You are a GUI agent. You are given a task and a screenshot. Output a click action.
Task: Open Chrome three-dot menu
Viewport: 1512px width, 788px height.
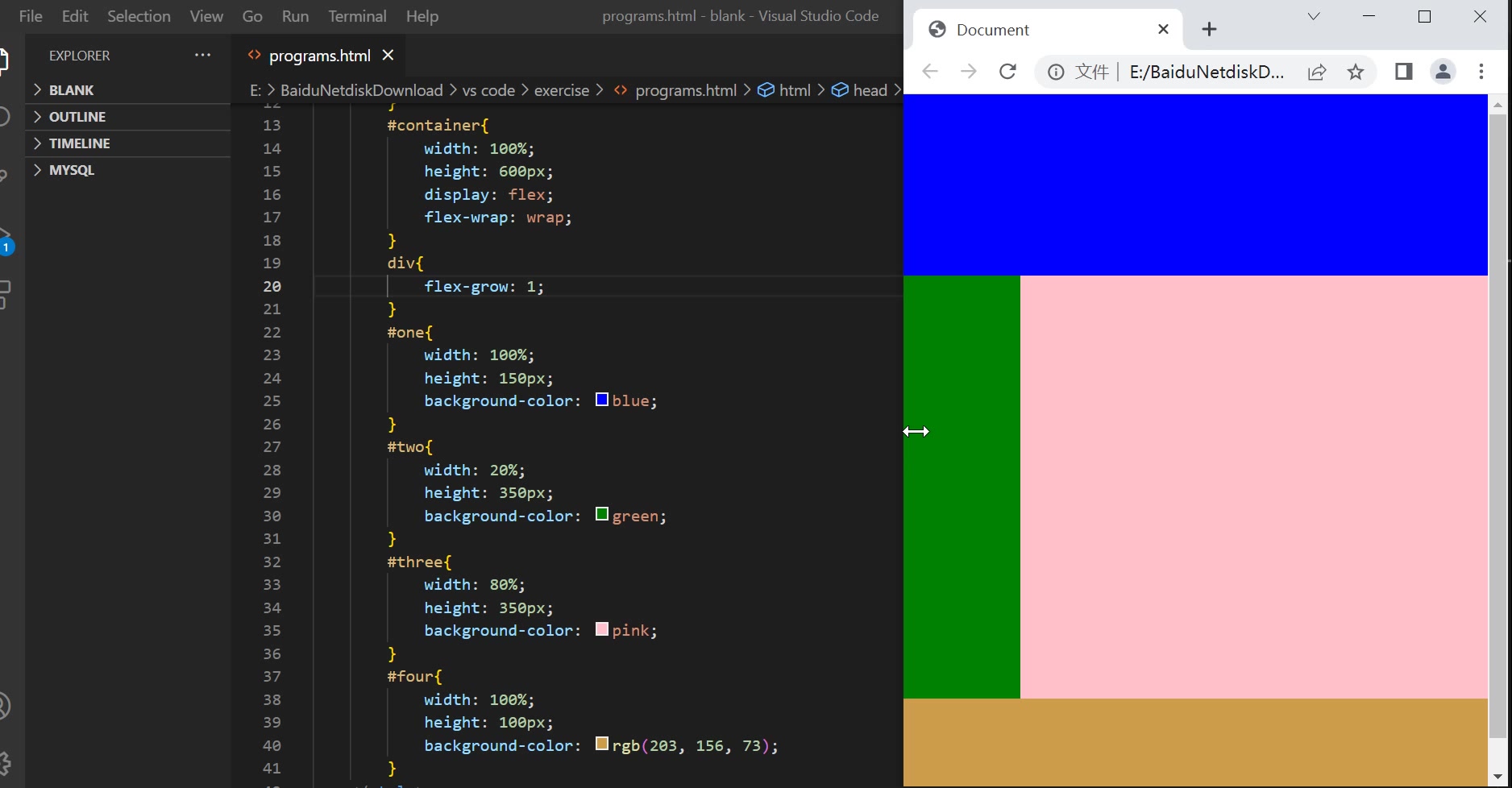[x=1481, y=72]
